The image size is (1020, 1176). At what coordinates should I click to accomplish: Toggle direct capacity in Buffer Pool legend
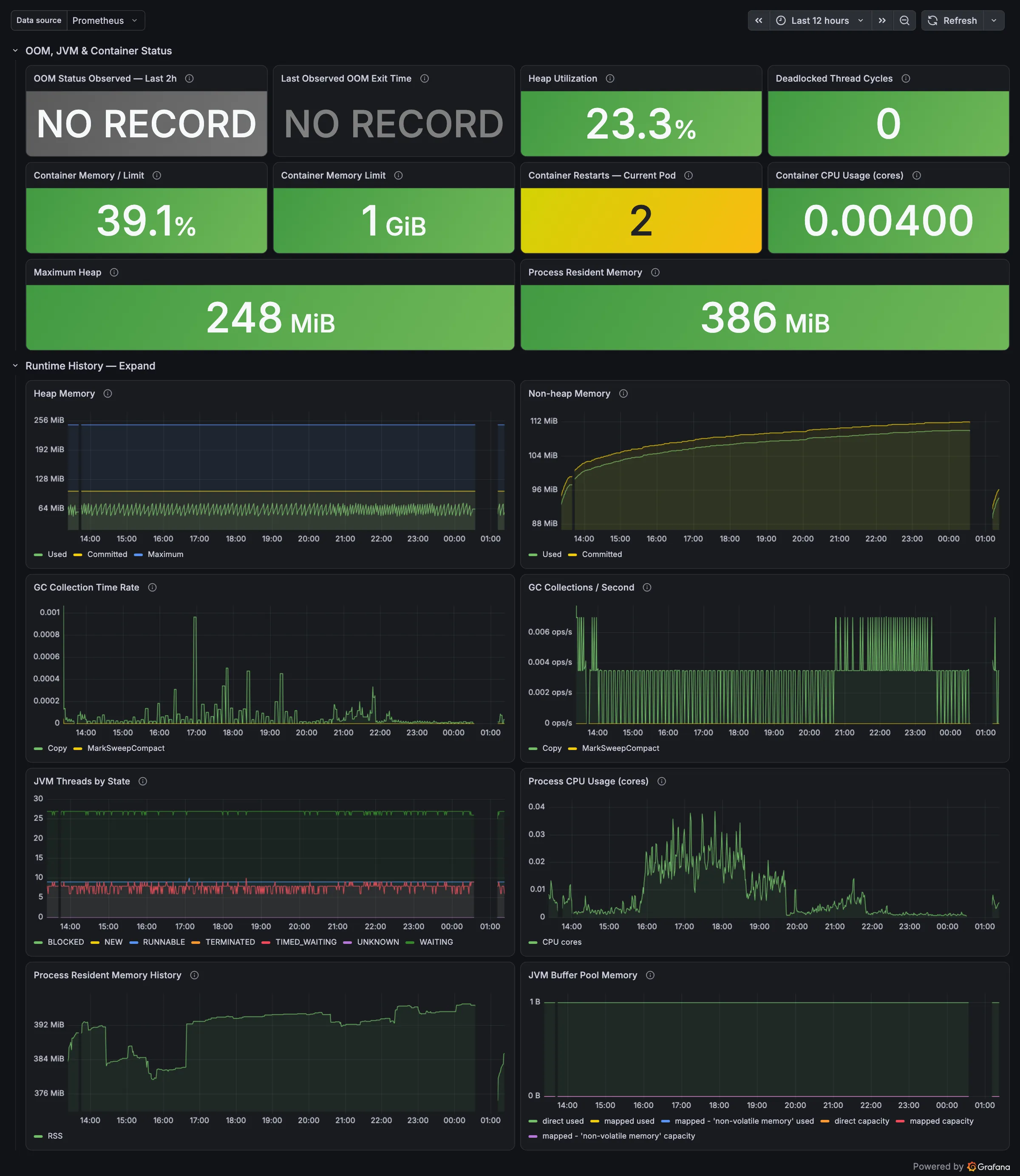click(861, 1121)
